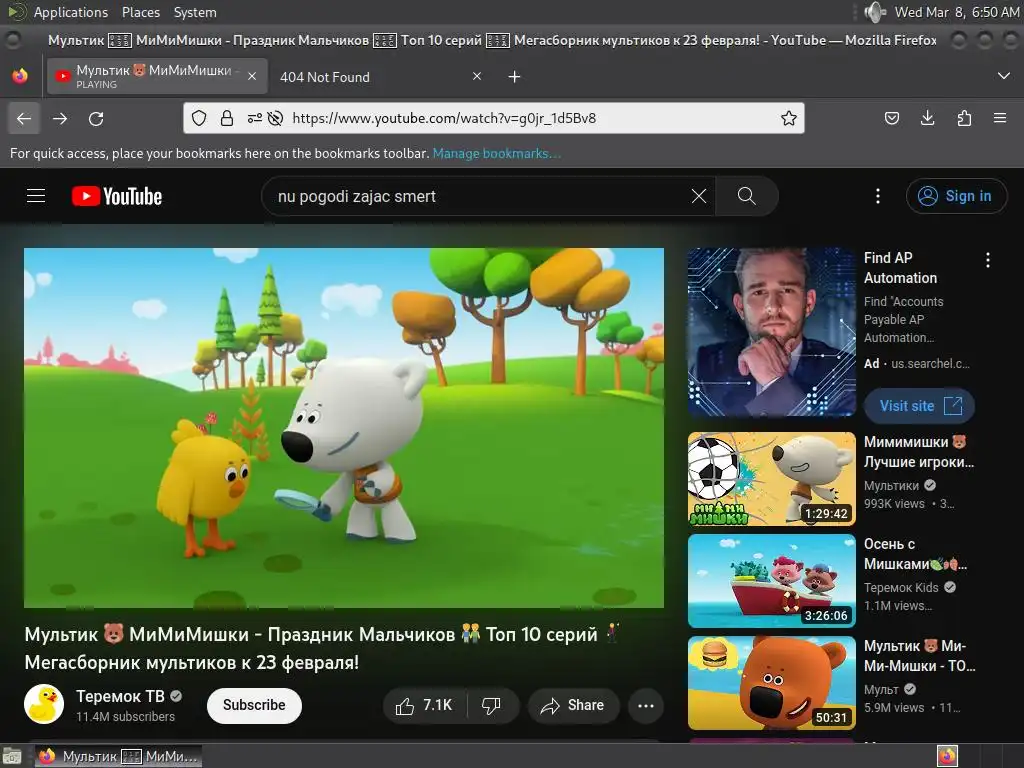Dislike the video with thumbs down
1024x768 pixels.
coord(492,705)
